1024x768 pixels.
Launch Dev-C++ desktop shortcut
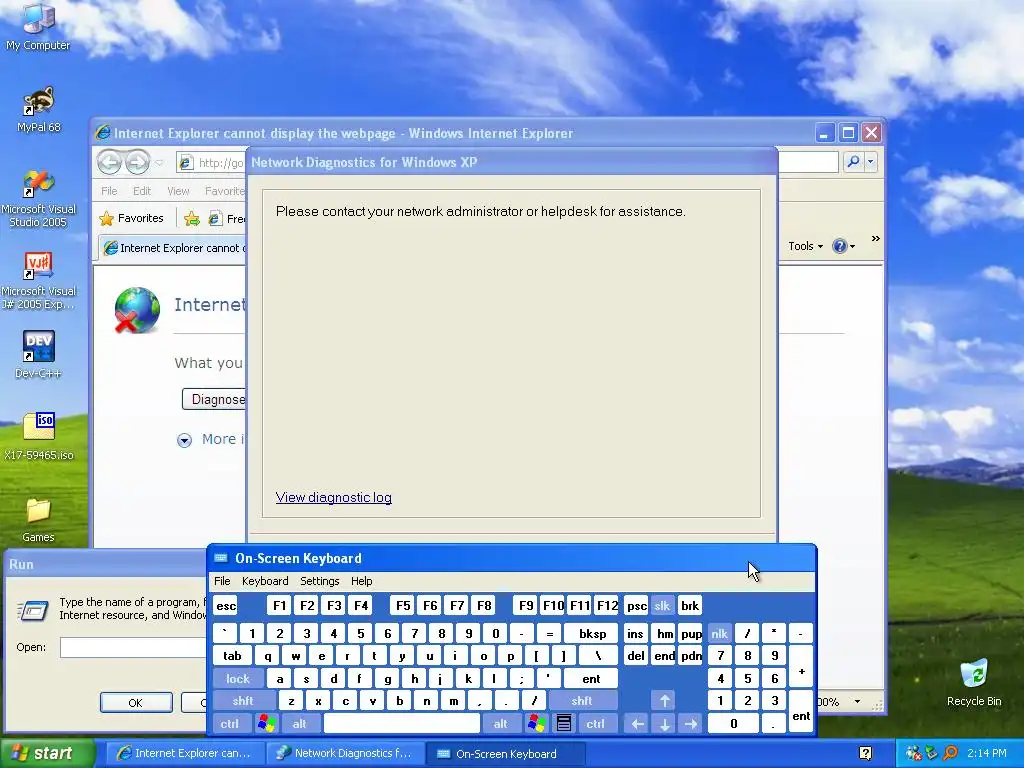click(38, 355)
